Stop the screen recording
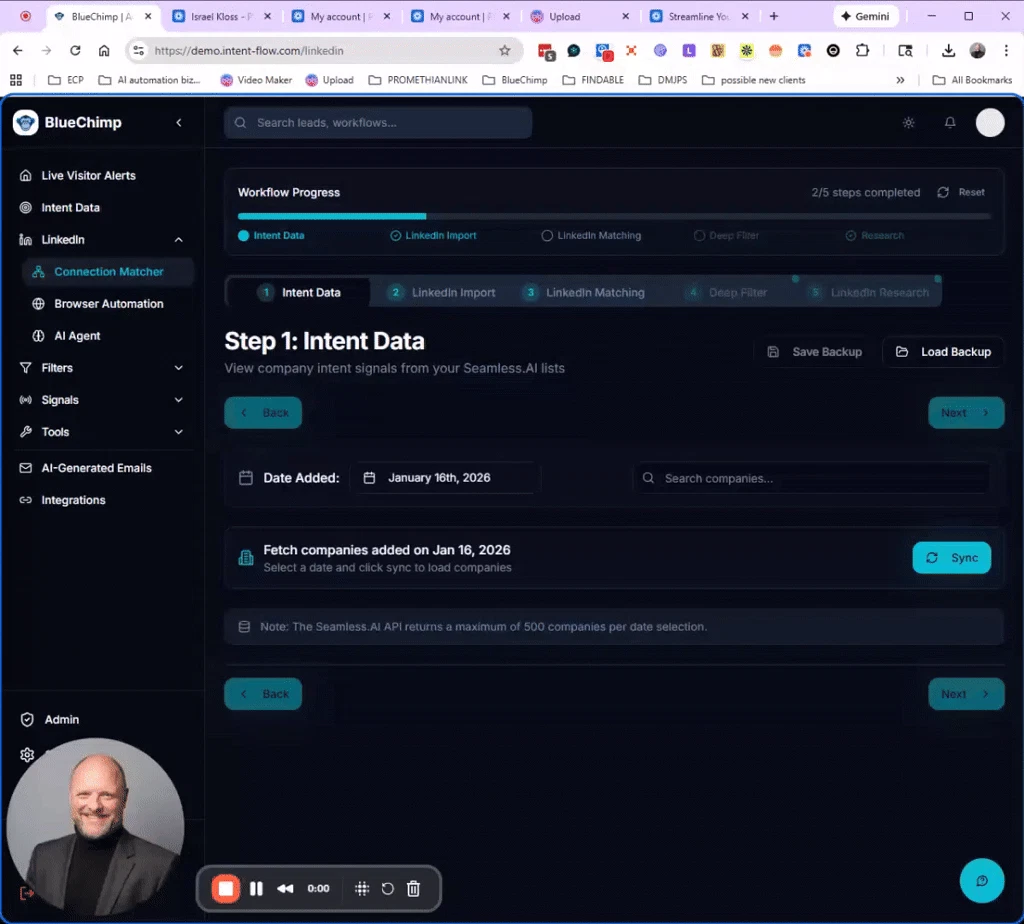This screenshot has width=1024, height=924. (x=226, y=889)
